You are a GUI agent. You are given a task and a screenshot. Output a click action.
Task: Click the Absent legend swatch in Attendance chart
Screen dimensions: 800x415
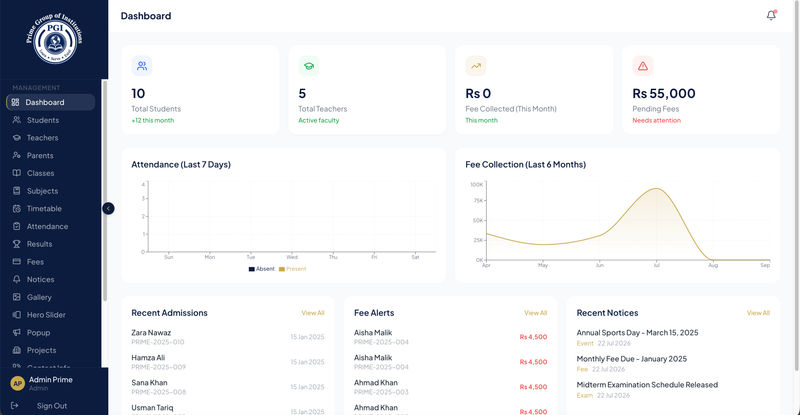tap(252, 269)
